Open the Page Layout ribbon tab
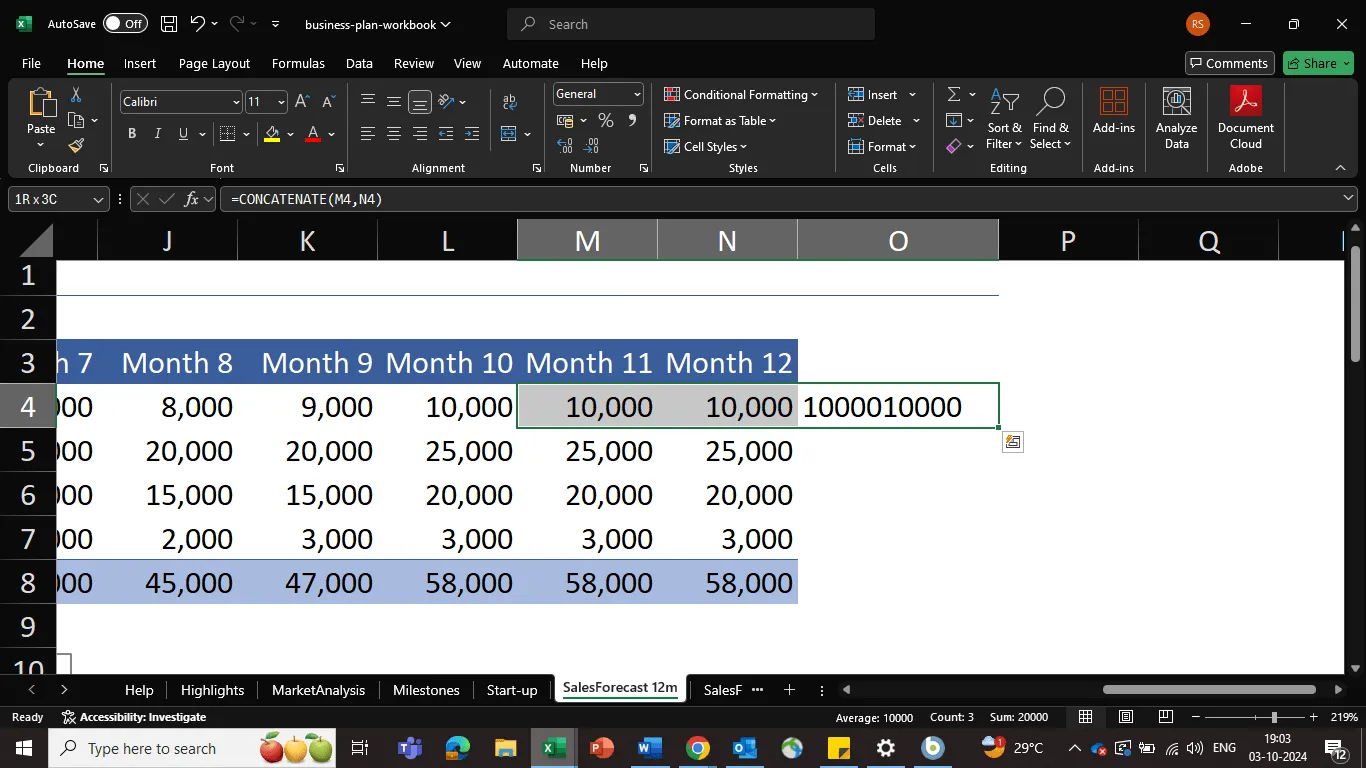 214,63
